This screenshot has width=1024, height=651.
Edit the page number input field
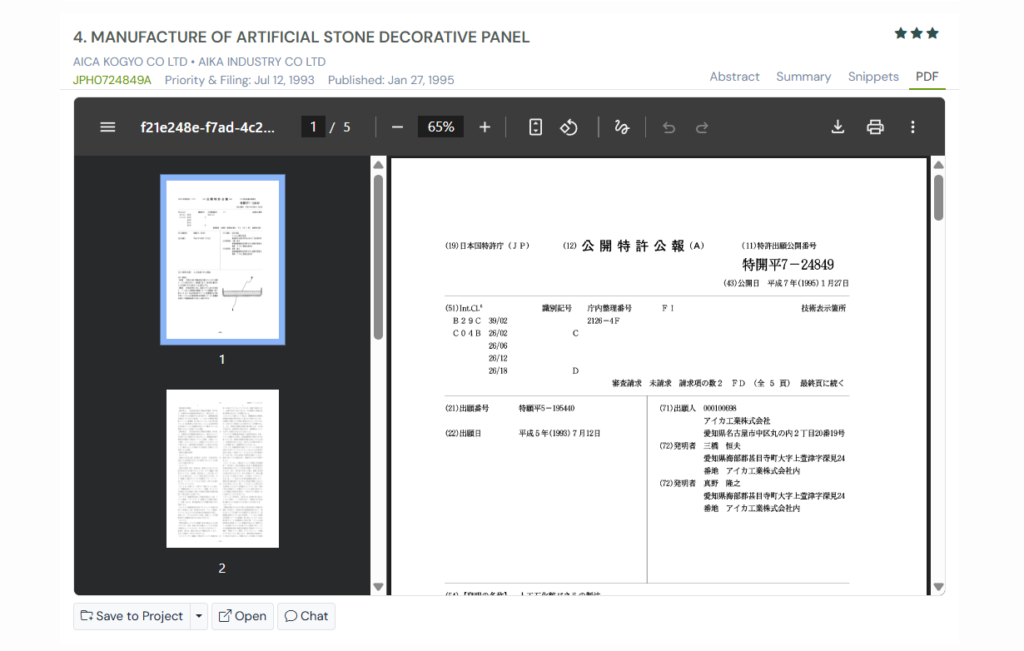pyautogui.click(x=311, y=126)
